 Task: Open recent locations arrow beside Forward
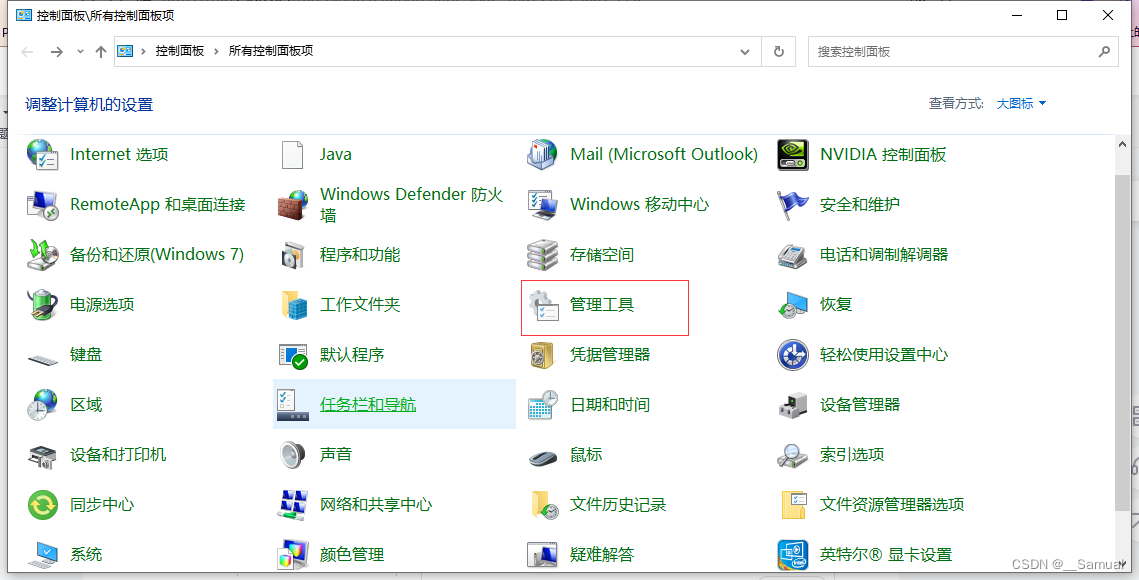click(80, 52)
